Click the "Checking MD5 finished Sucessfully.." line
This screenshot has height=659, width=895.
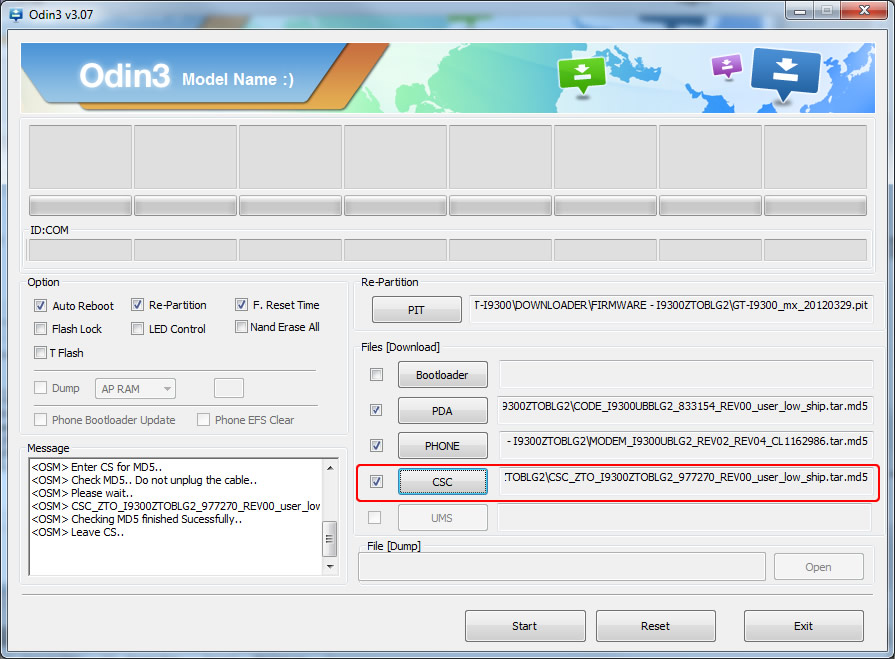tap(137, 519)
